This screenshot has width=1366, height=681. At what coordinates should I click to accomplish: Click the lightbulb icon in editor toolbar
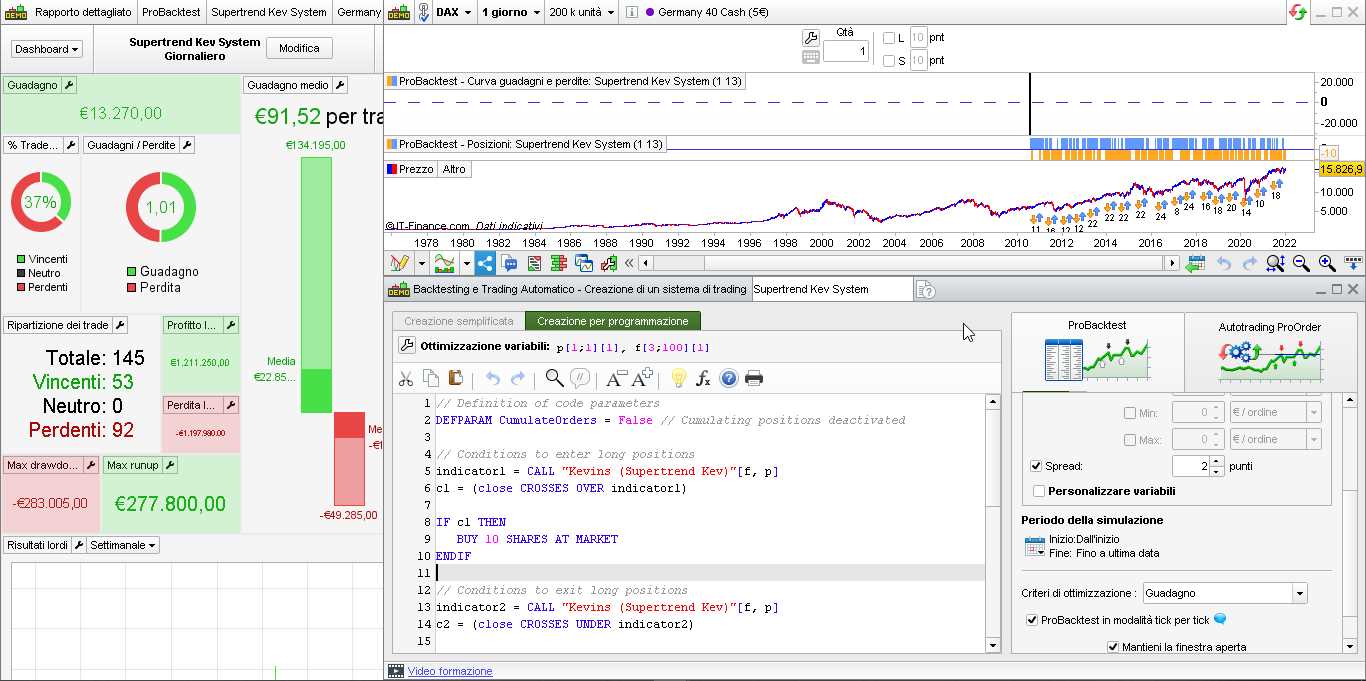pos(678,378)
